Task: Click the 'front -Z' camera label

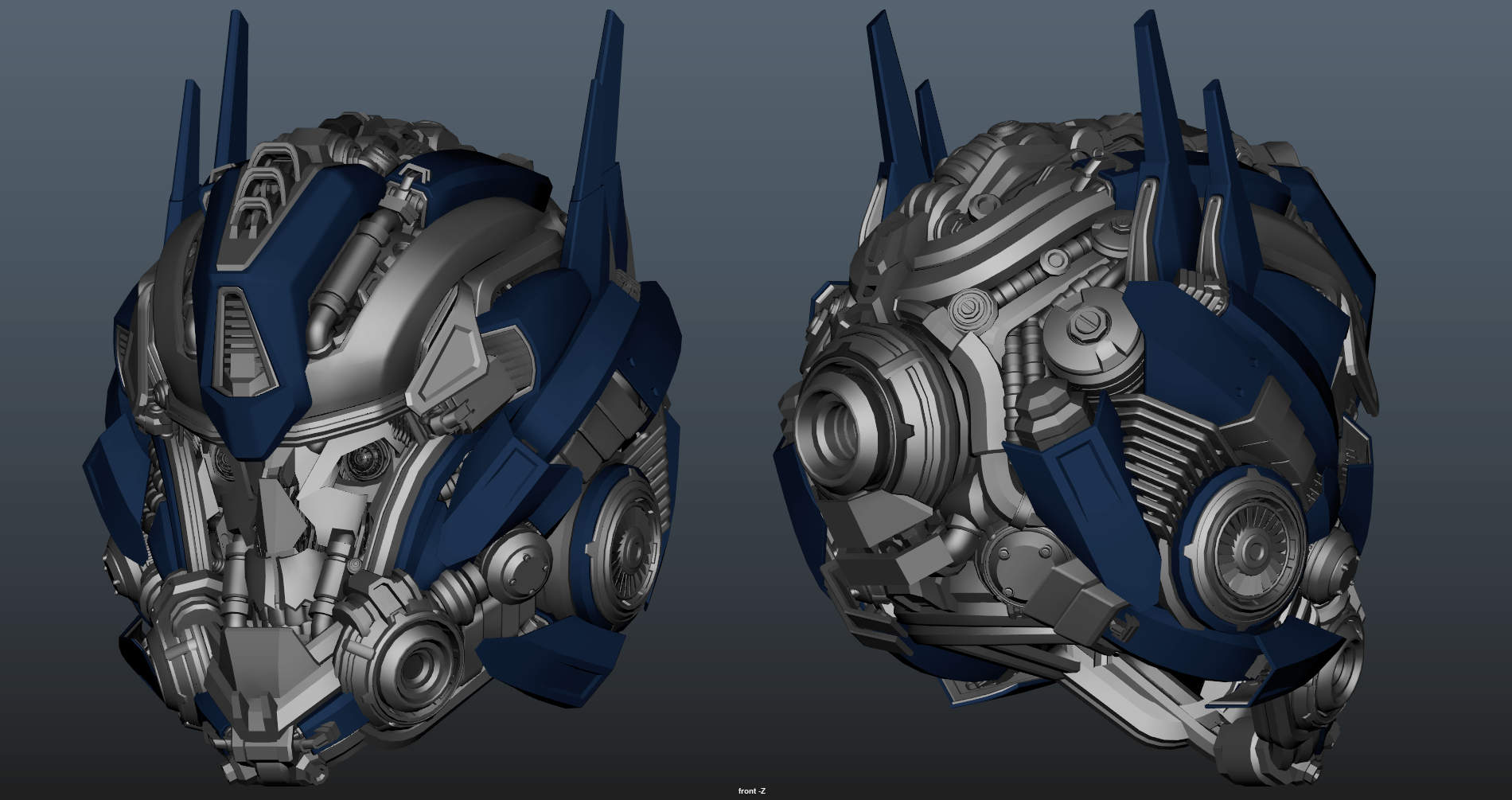Action: point(751,790)
